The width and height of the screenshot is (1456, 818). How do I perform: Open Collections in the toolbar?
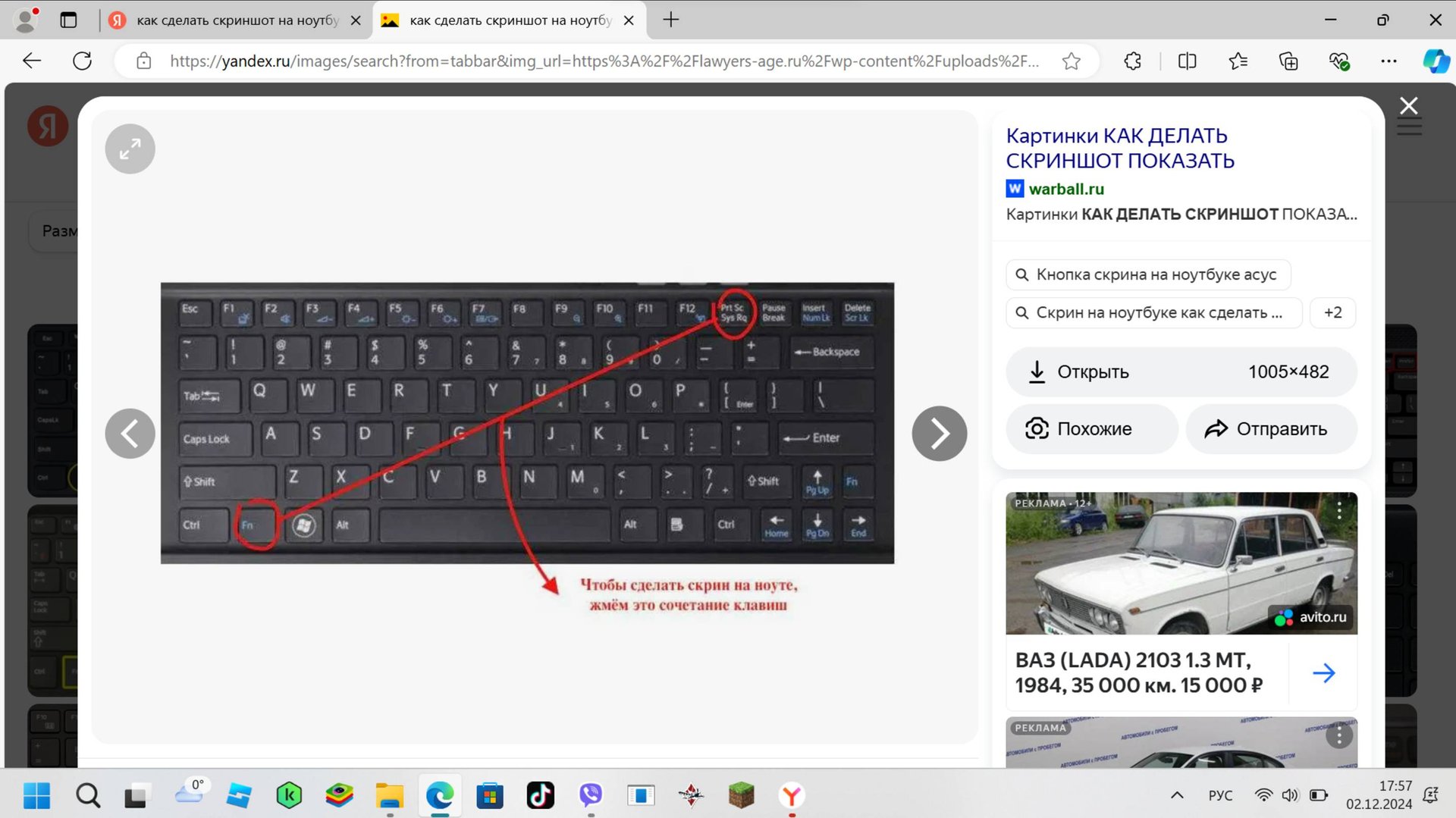click(x=1288, y=61)
